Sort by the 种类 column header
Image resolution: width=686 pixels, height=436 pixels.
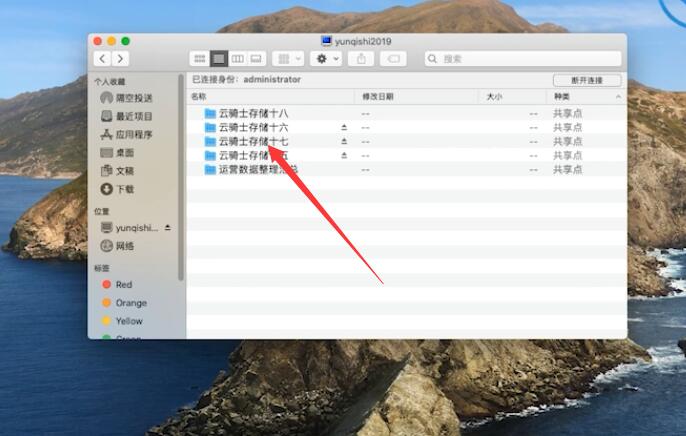pyautogui.click(x=587, y=97)
